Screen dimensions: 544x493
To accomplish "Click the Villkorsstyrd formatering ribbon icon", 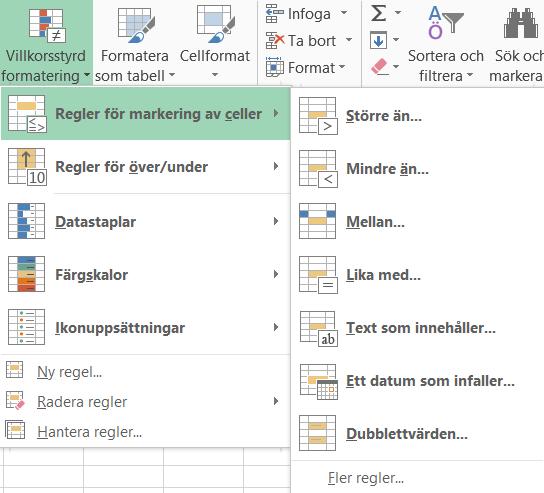I will coord(46,26).
